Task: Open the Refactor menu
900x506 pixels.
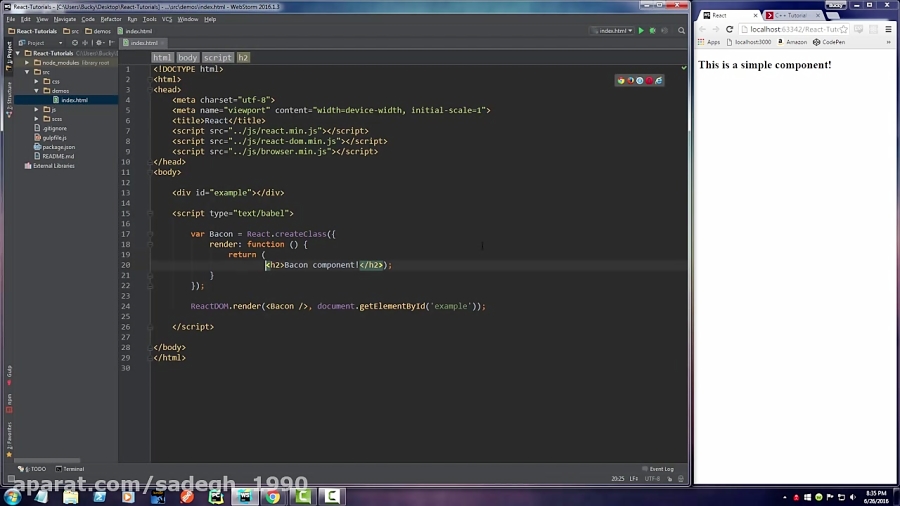Action: click(x=110, y=19)
